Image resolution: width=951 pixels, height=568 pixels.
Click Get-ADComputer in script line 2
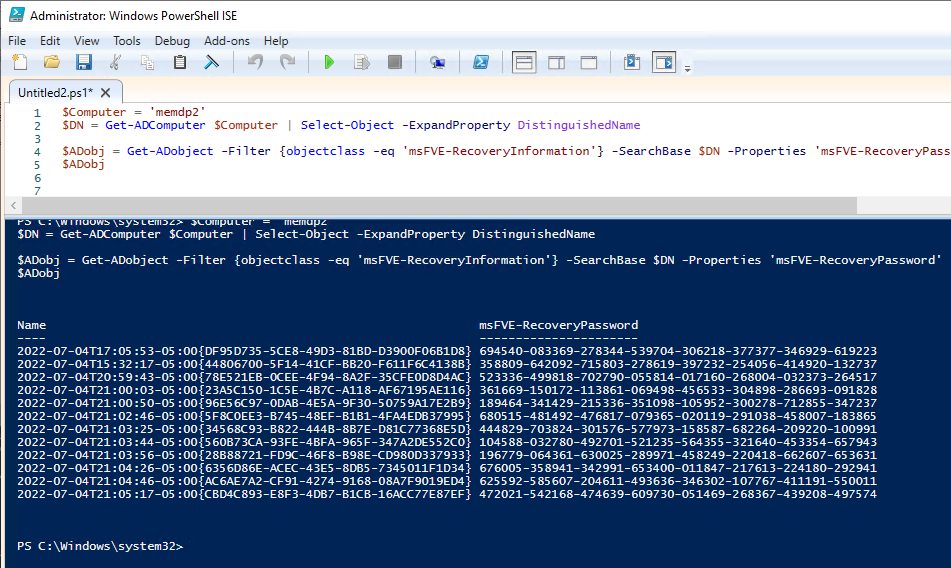[155, 125]
